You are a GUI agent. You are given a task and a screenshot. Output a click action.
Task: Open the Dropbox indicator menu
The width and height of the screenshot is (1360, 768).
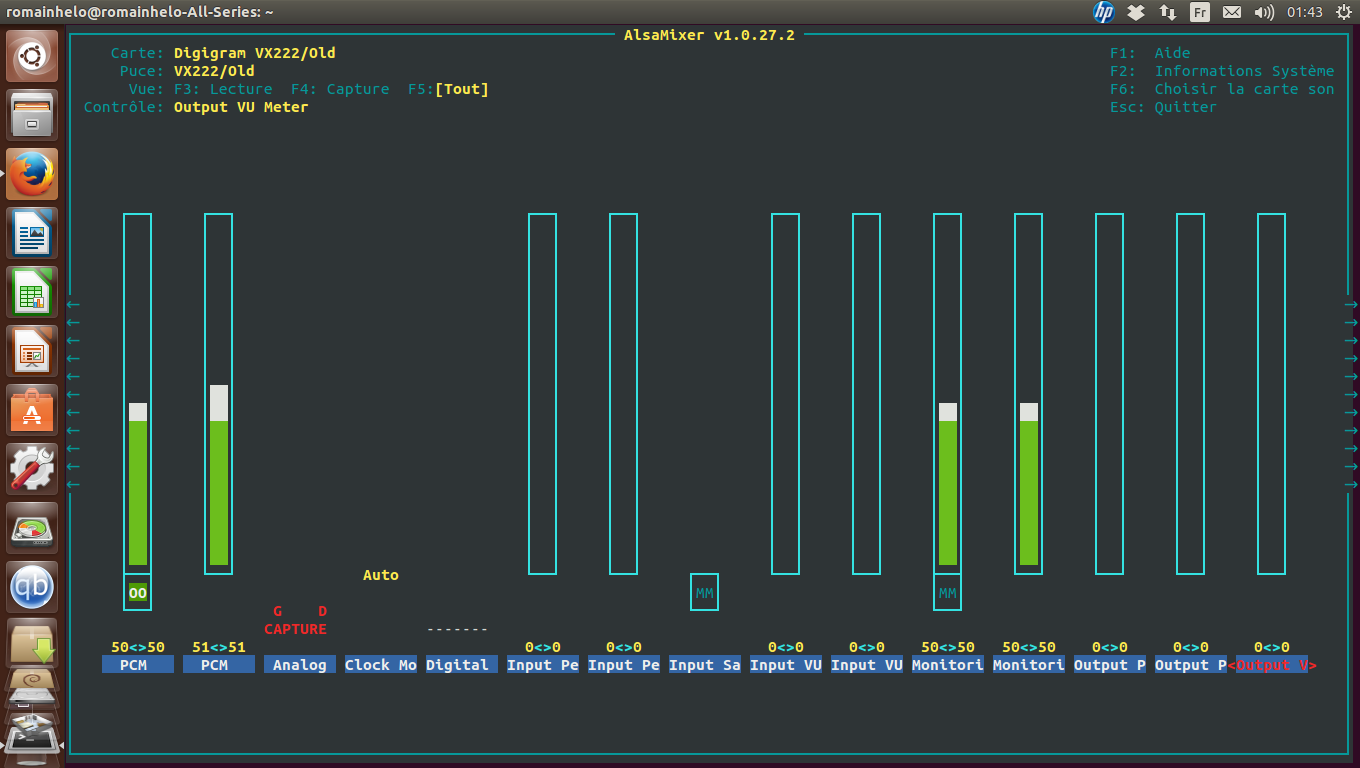click(1136, 12)
